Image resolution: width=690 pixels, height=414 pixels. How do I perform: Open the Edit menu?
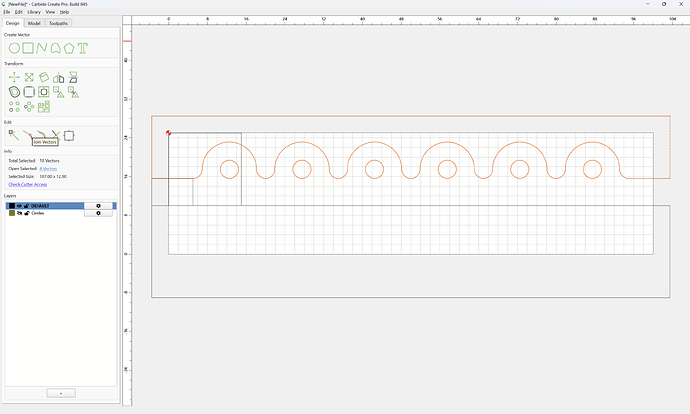[x=18, y=12]
